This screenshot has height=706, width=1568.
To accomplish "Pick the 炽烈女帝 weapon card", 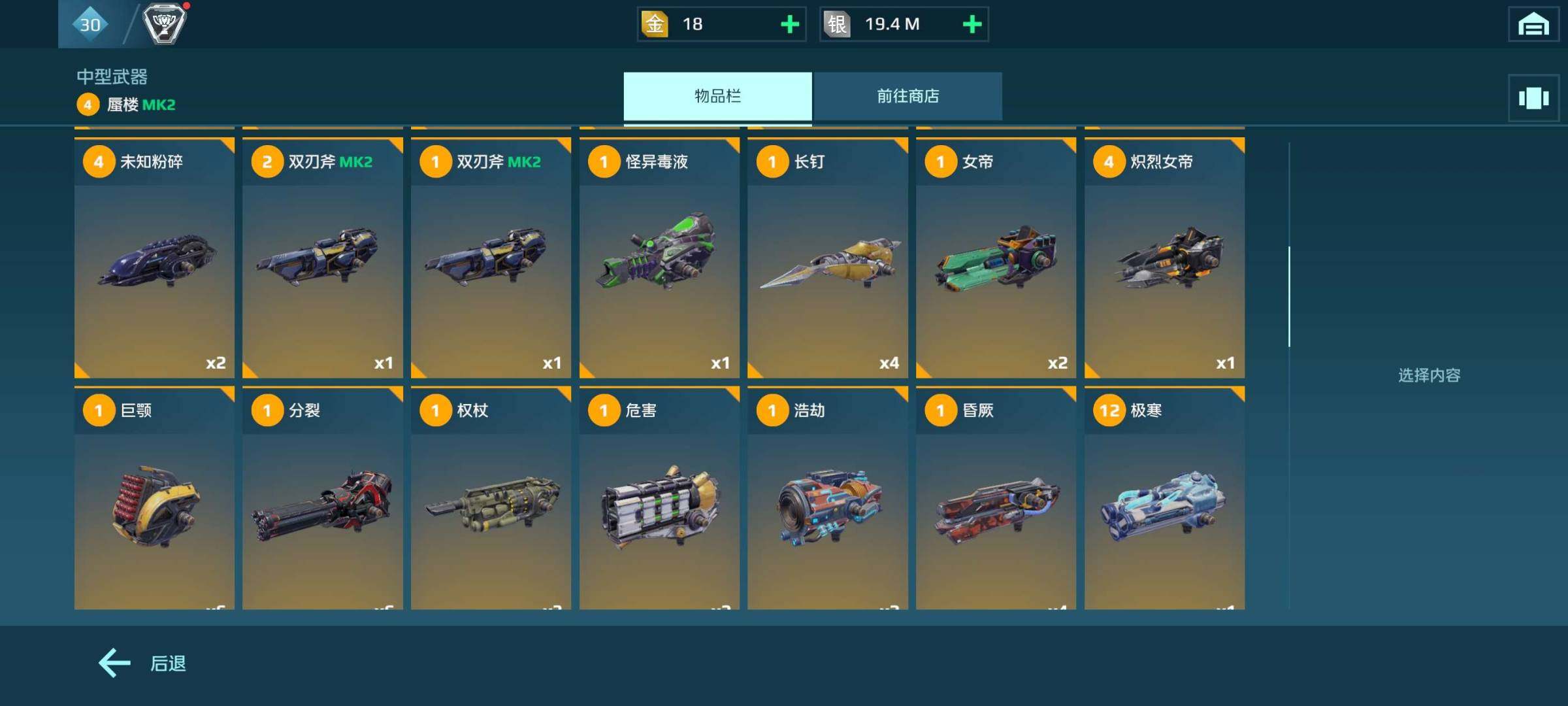I will coord(1164,258).
